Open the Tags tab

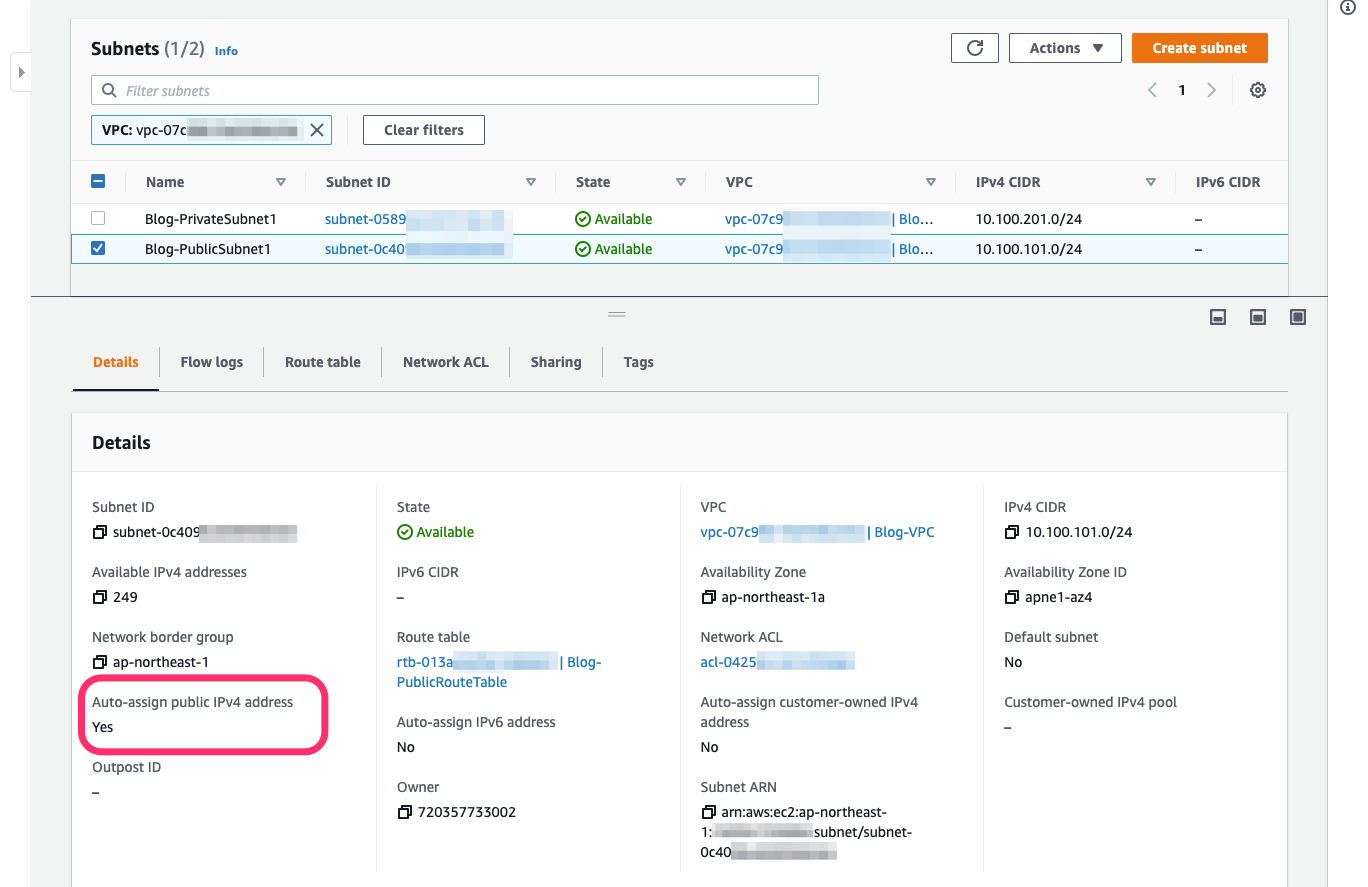(639, 362)
